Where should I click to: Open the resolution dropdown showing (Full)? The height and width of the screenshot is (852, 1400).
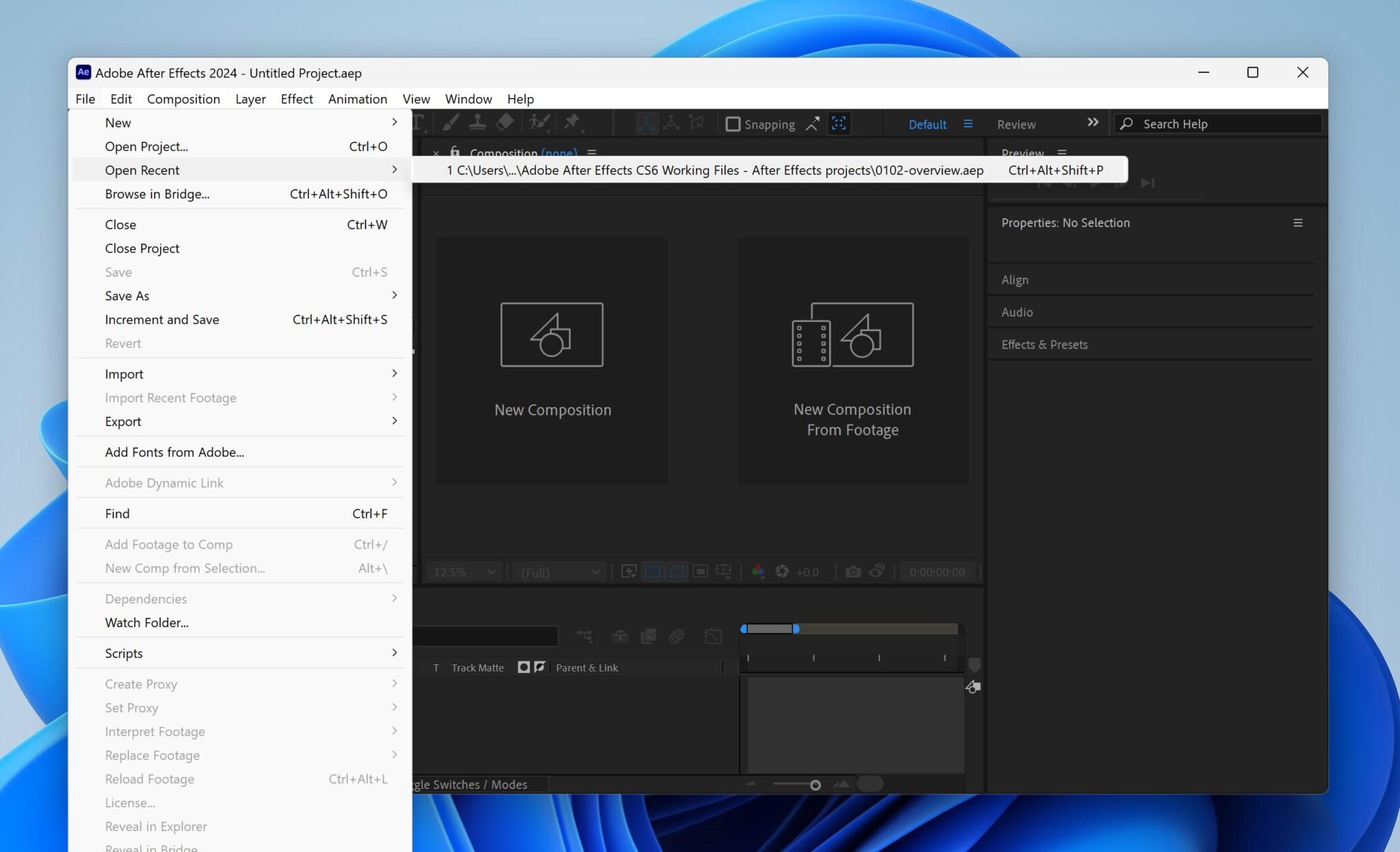[558, 572]
